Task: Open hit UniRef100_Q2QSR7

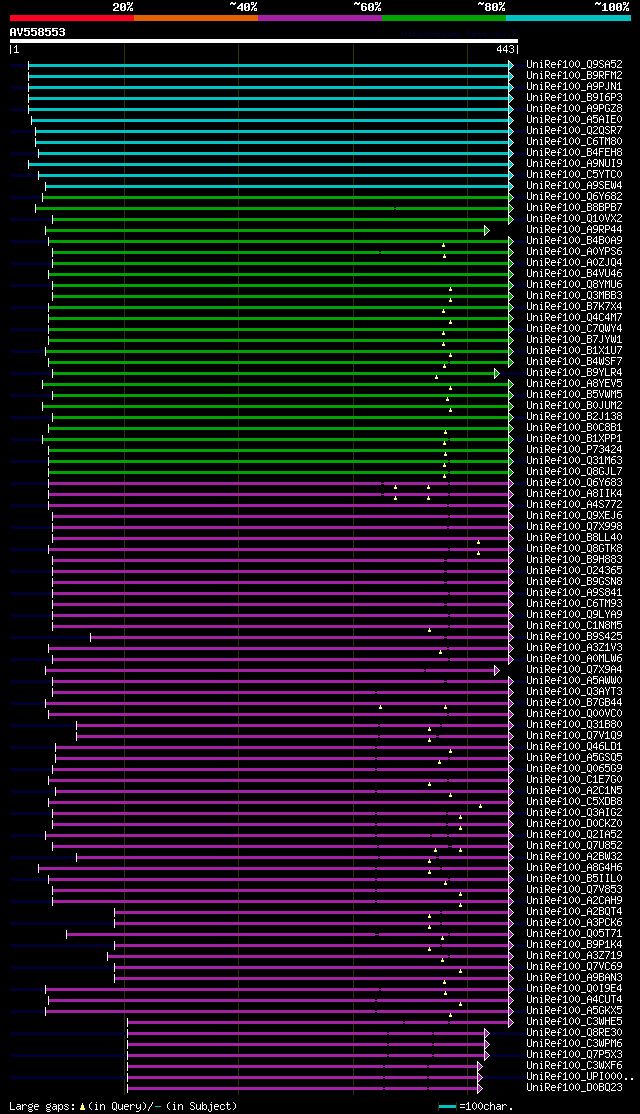Action: pyautogui.click(x=574, y=131)
